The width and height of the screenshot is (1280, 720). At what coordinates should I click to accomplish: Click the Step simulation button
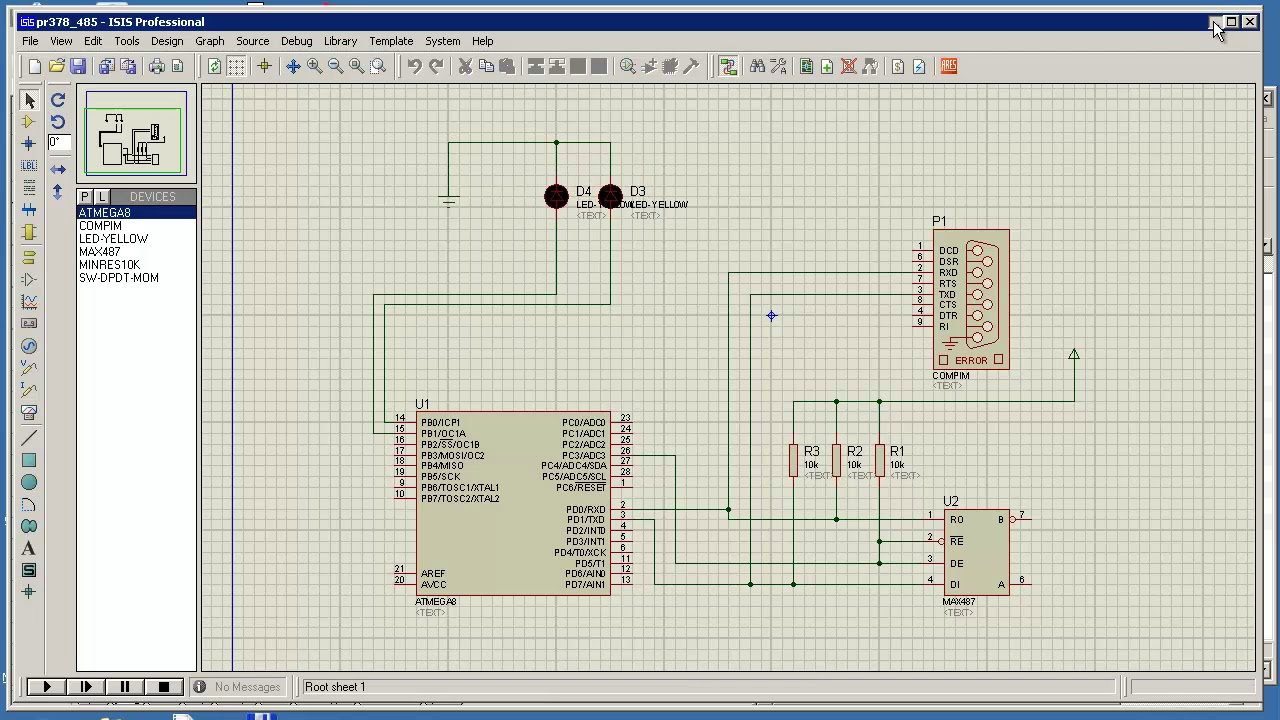click(x=86, y=687)
